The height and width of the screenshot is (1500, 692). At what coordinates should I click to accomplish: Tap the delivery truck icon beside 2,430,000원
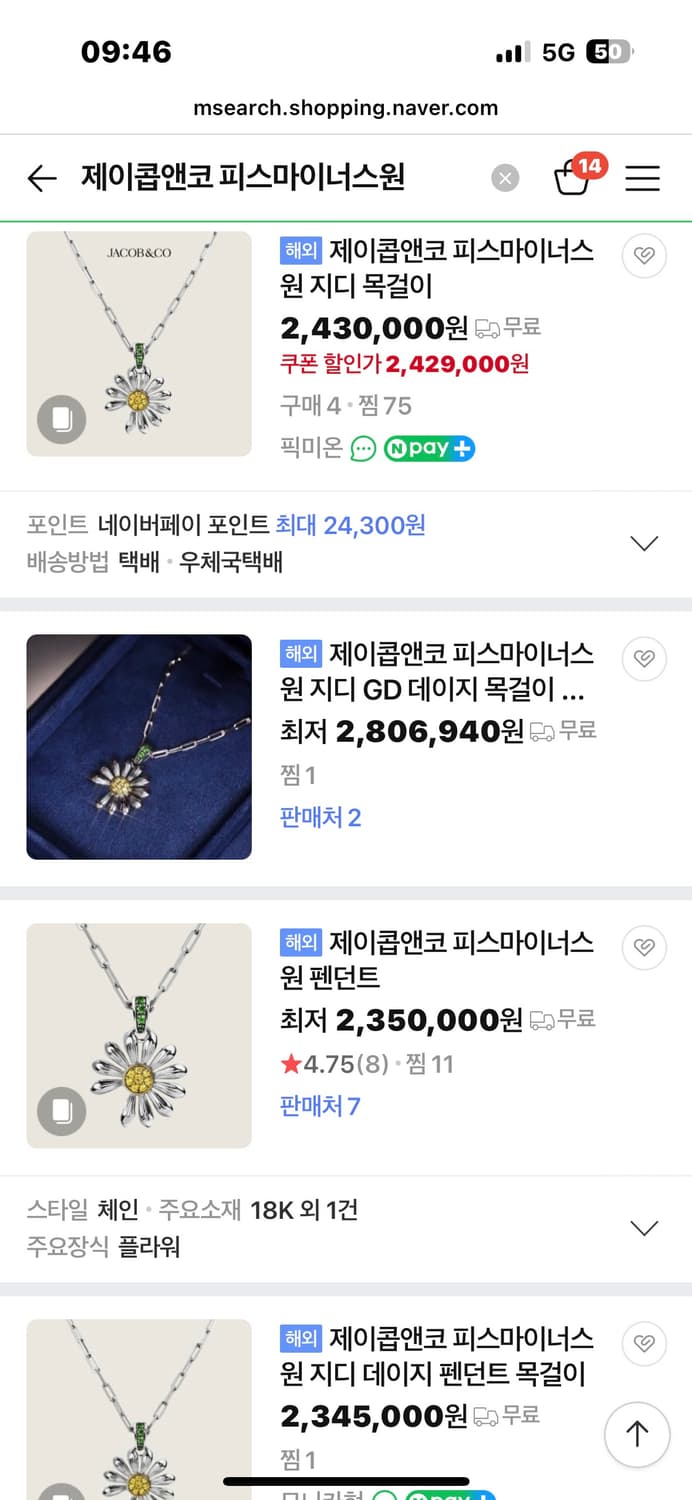click(489, 330)
